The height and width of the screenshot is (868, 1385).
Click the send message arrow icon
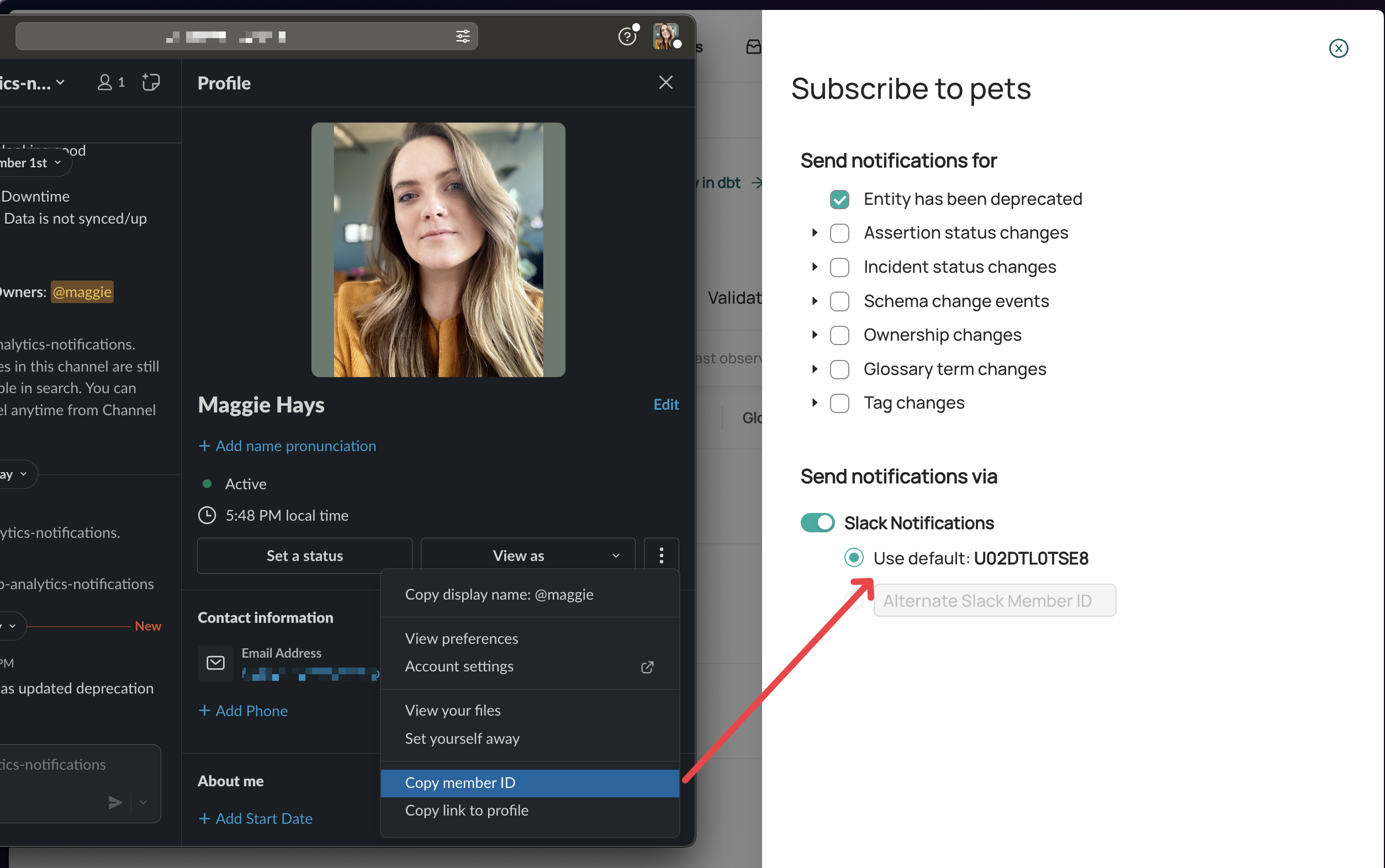point(115,802)
